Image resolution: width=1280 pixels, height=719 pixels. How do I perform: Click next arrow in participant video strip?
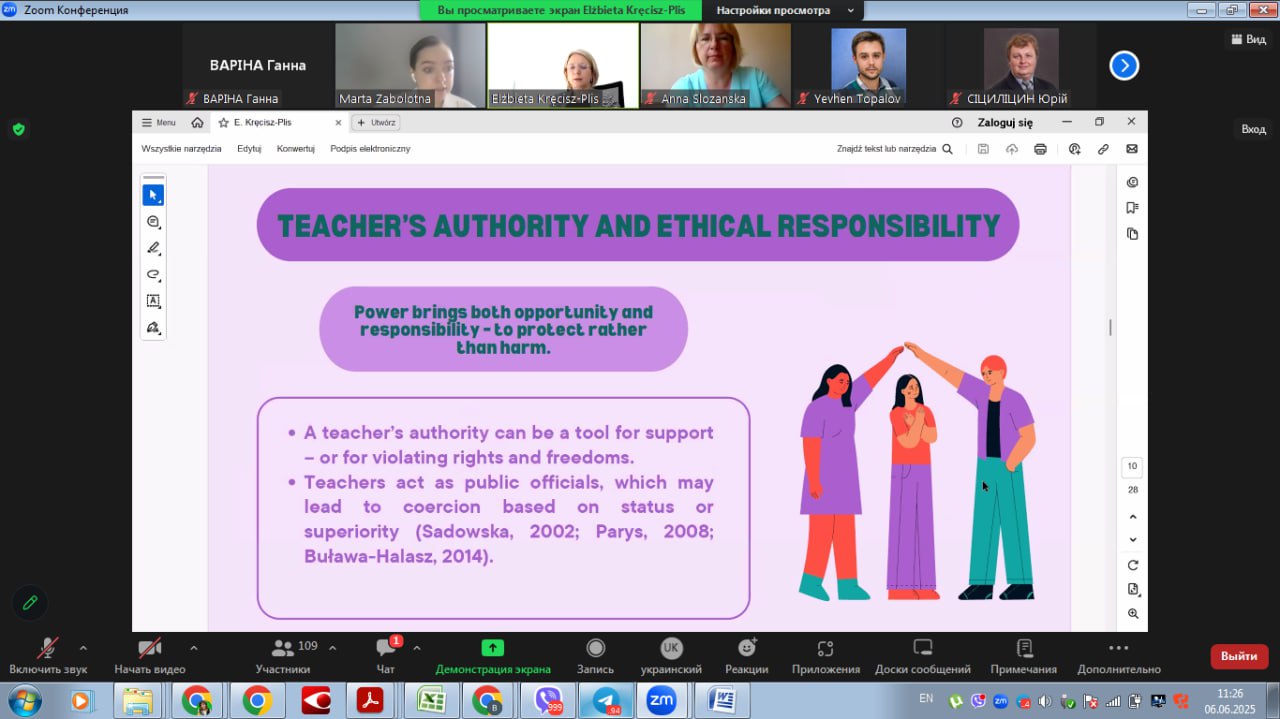point(1124,66)
